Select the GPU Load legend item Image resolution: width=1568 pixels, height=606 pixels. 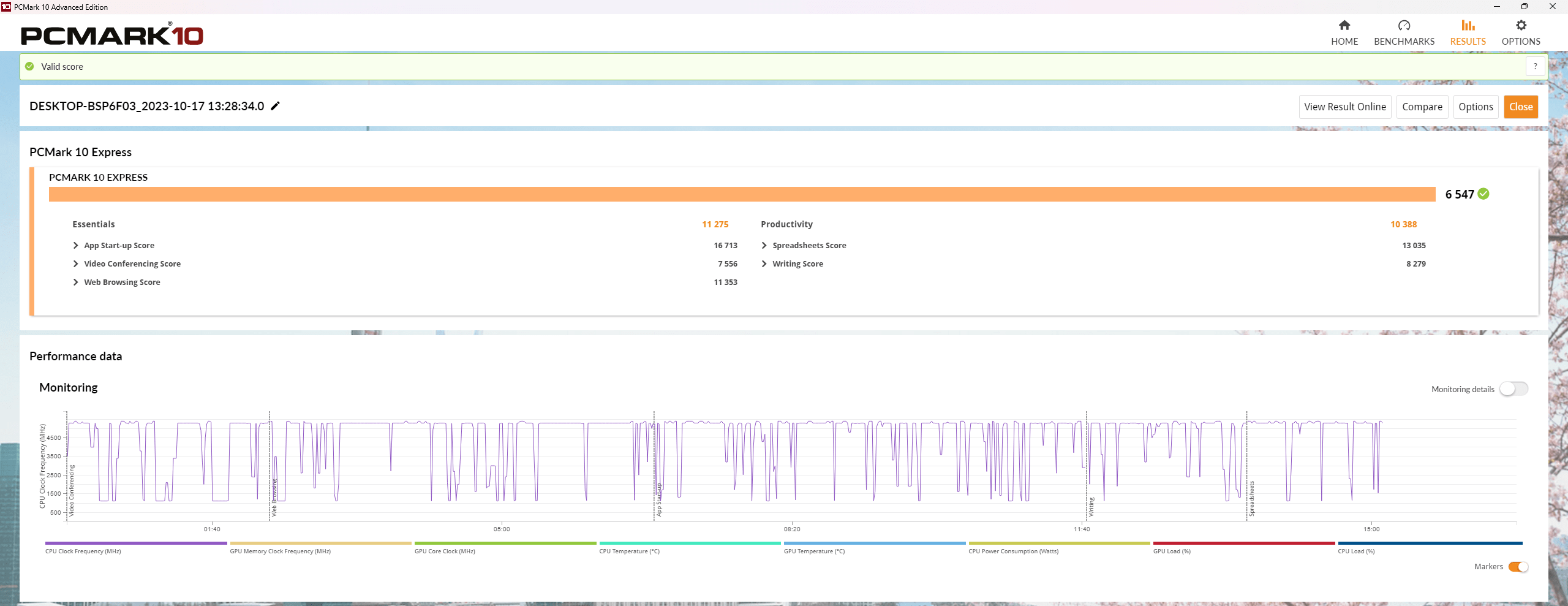pos(1172,551)
